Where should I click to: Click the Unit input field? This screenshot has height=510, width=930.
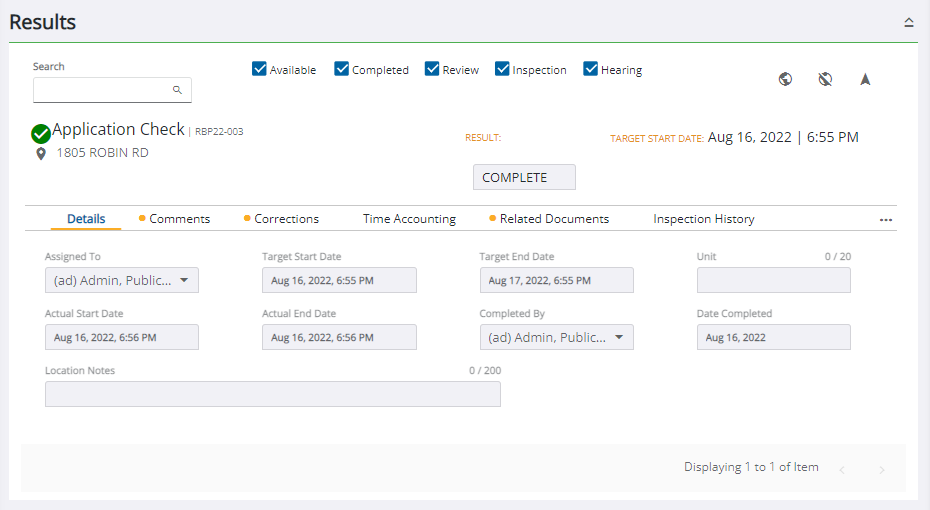point(773,280)
